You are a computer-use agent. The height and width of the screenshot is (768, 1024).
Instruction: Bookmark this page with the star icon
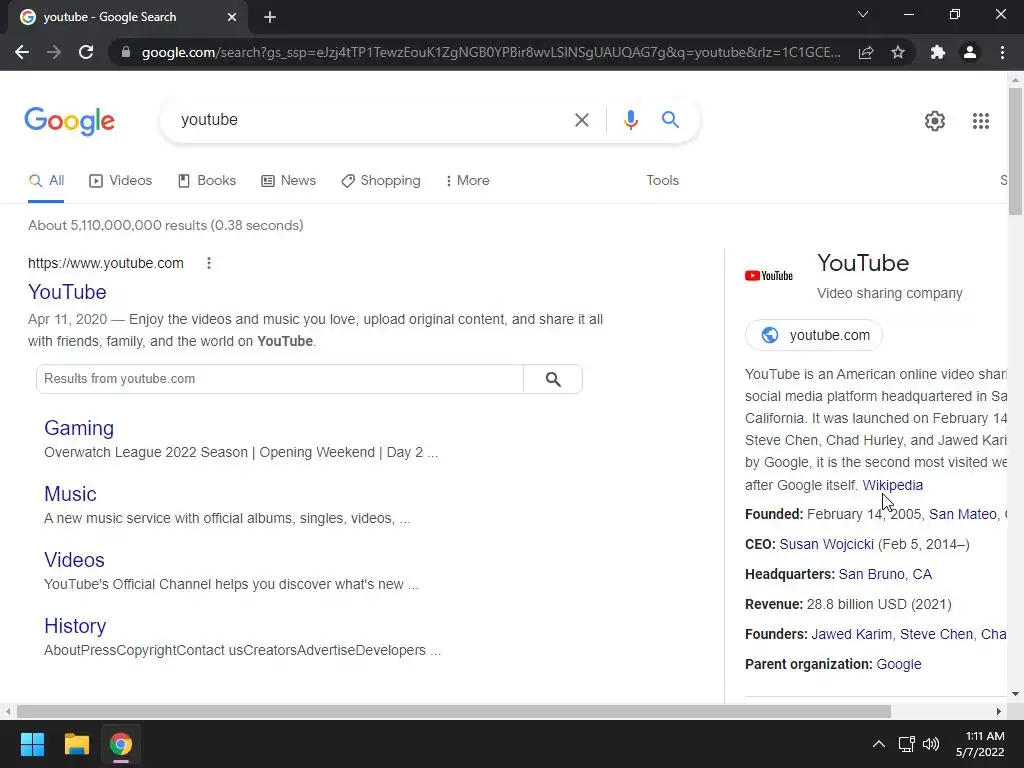[898, 52]
